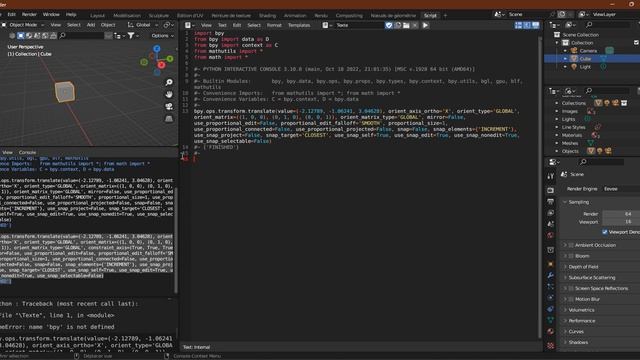Image resolution: width=640 pixels, height=360 pixels.
Task: Select the Camera object in the outliner
Action: point(588,51)
